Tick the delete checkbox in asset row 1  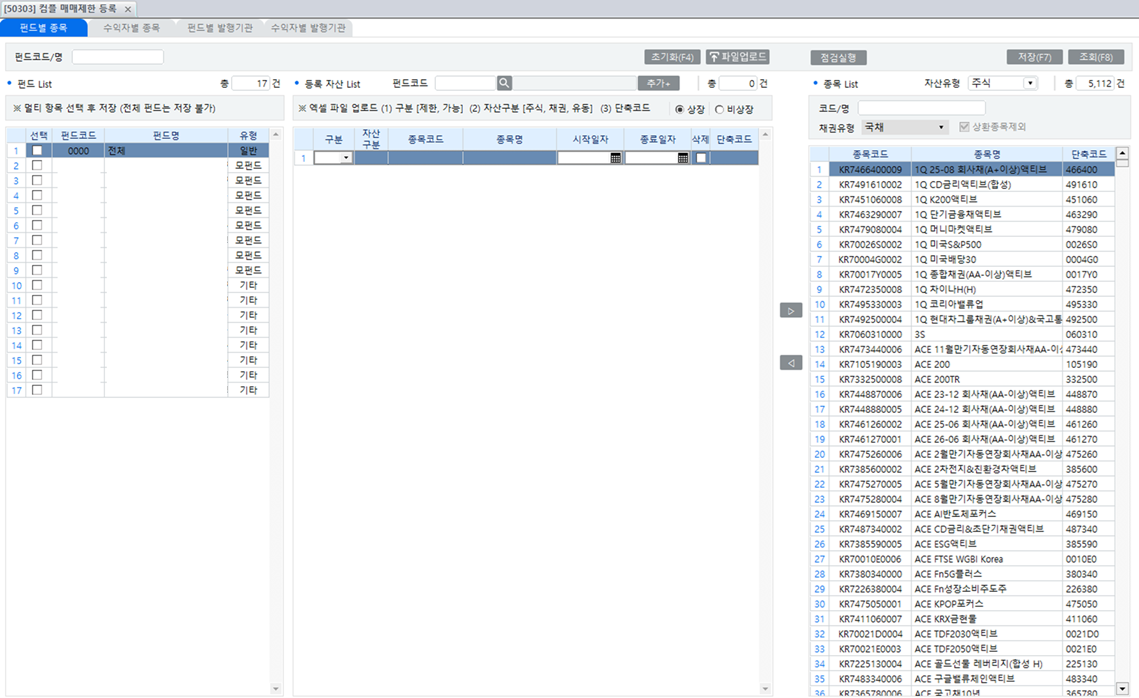point(701,158)
